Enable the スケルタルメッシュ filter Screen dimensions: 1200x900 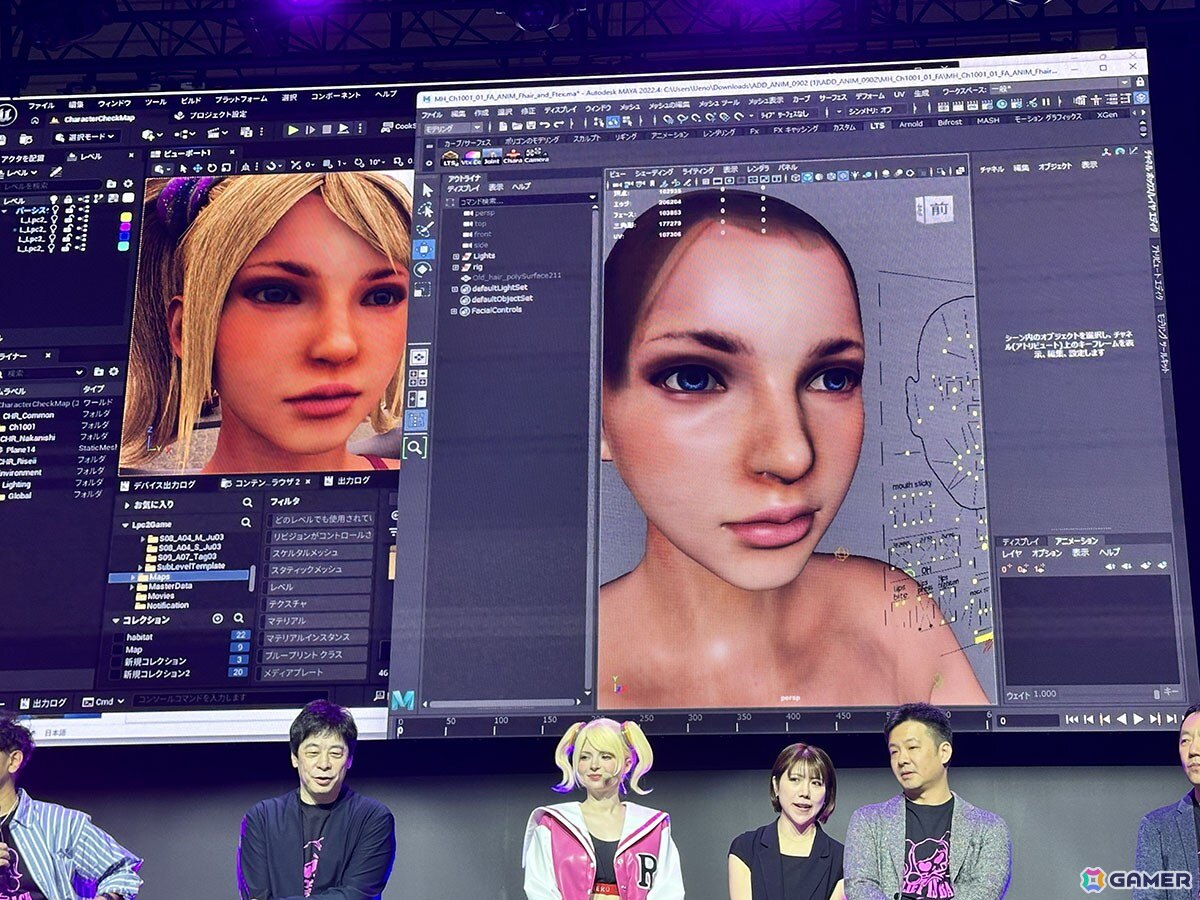(x=320, y=553)
